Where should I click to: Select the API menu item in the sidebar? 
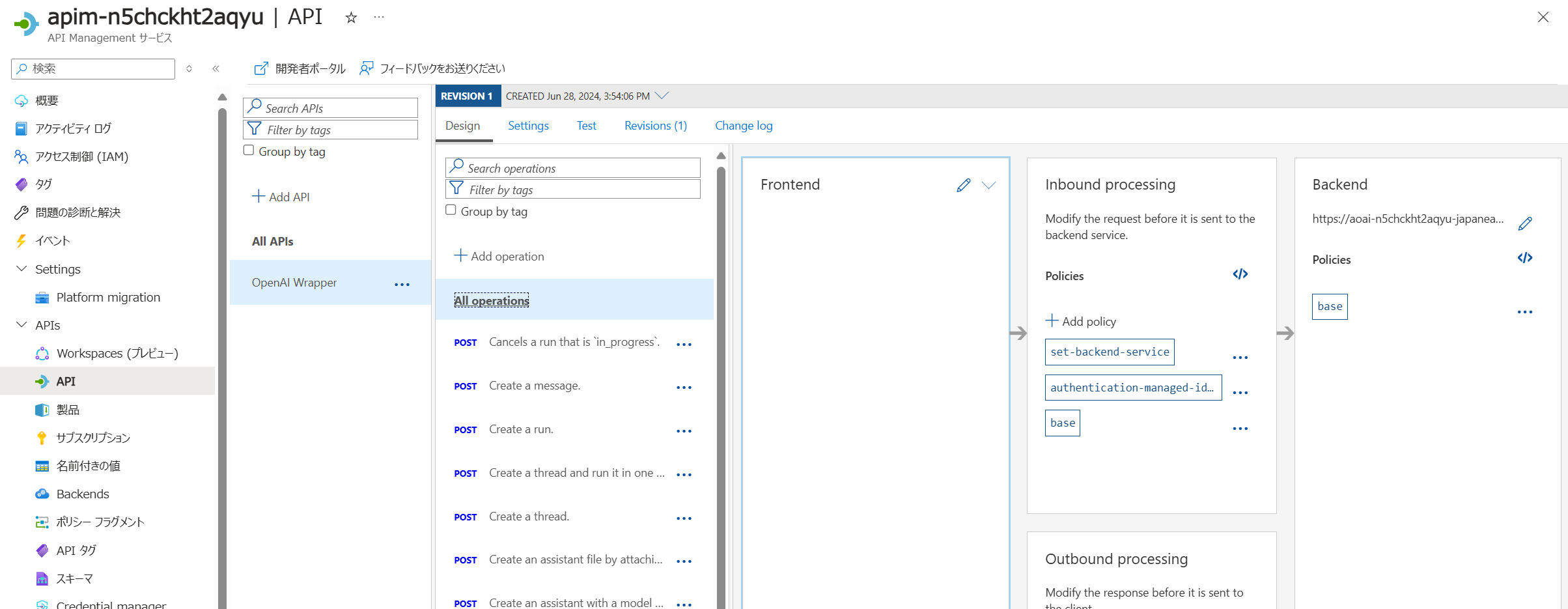click(107, 381)
